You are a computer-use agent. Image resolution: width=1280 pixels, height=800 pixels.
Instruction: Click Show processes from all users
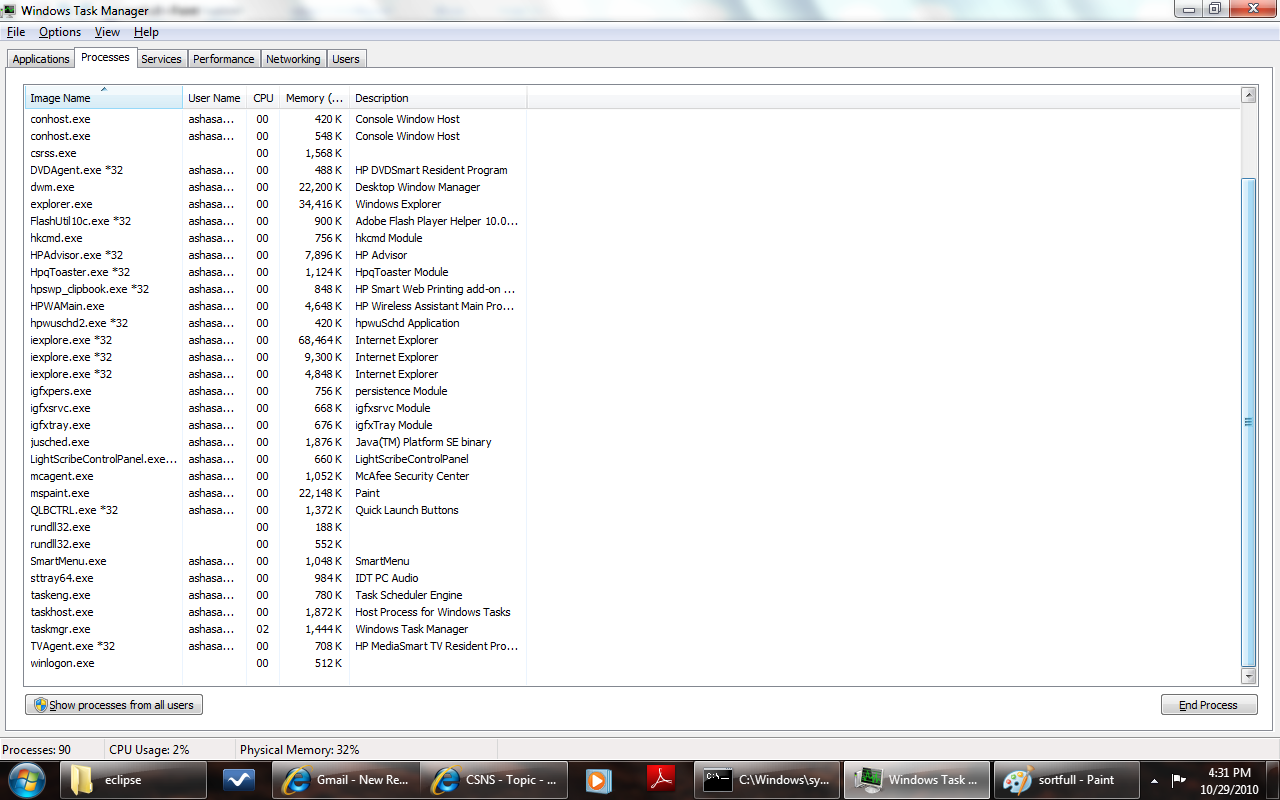pyautogui.click(x=114, y=705)
